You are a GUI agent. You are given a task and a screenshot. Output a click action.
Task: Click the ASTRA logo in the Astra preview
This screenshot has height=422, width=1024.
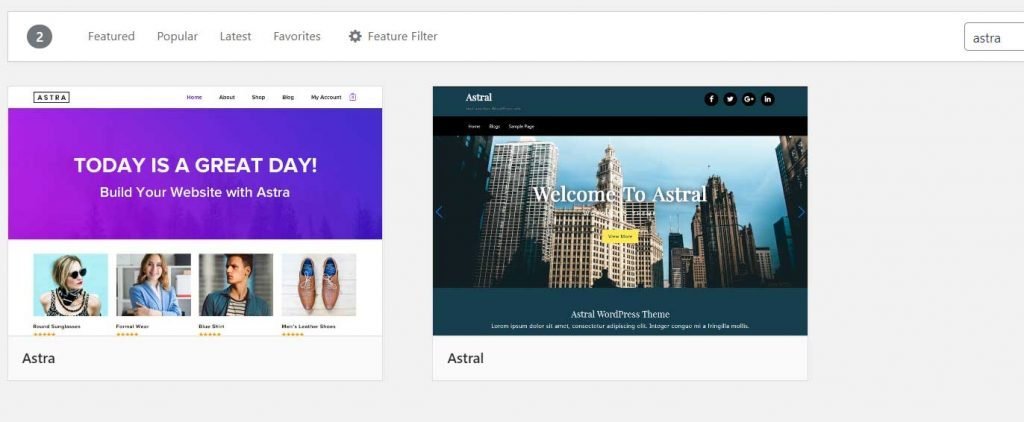pyautogui.click(x=51, y=97)
